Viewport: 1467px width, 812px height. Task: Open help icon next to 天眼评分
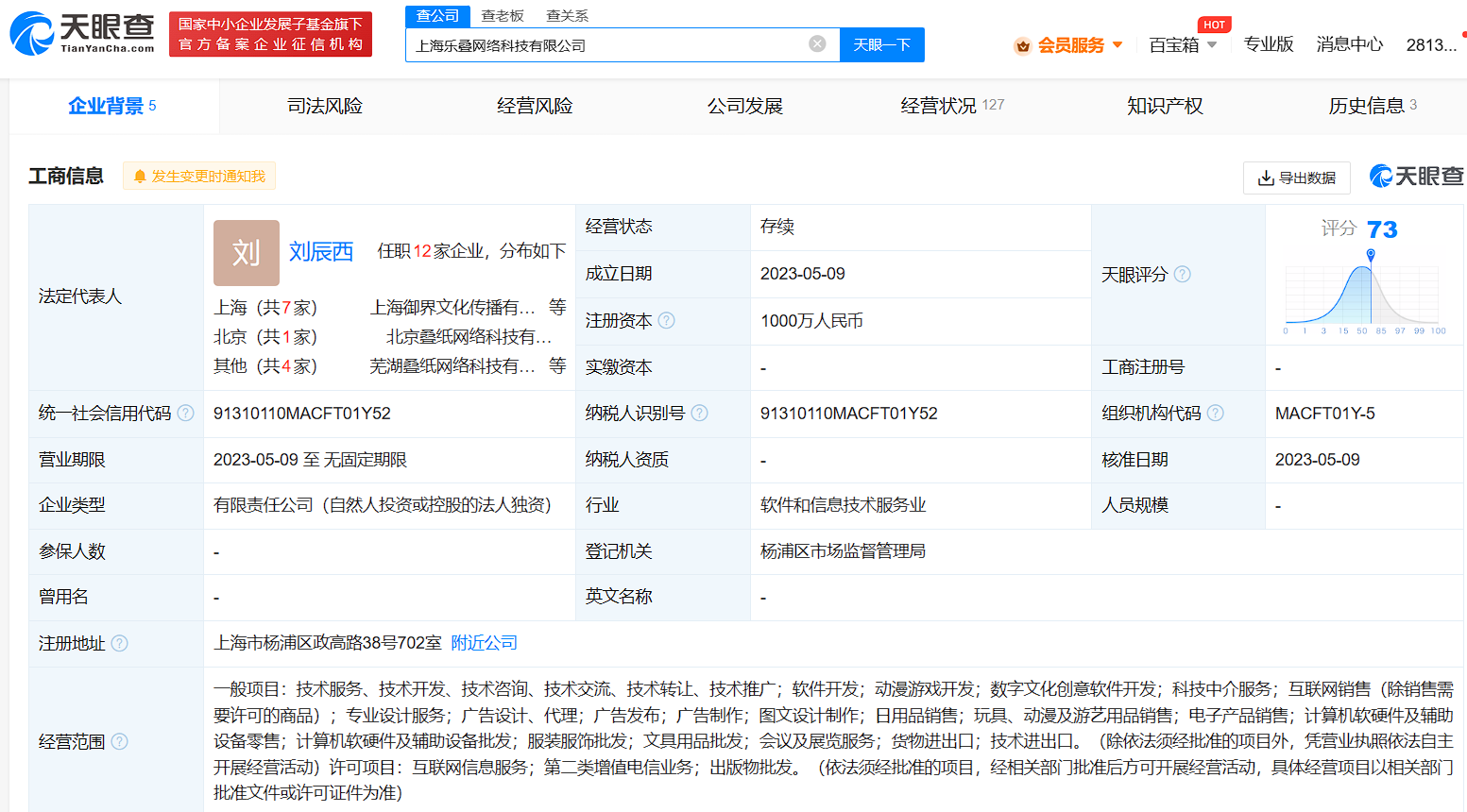[1183, 274]
